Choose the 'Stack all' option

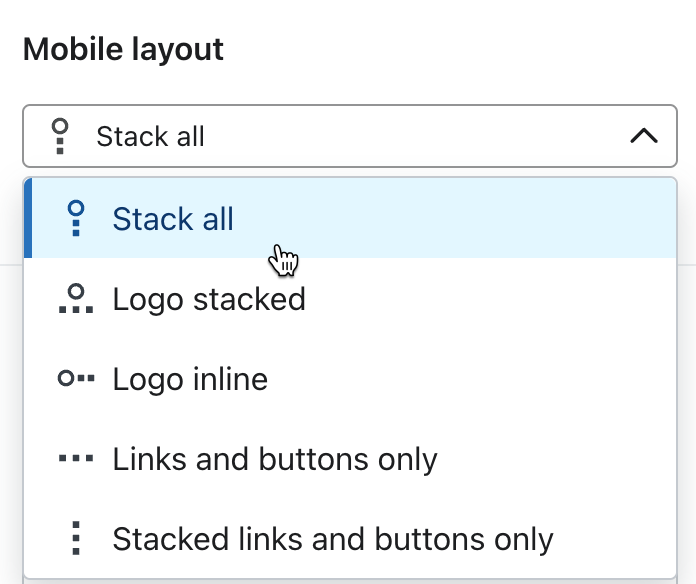(173, 218)
